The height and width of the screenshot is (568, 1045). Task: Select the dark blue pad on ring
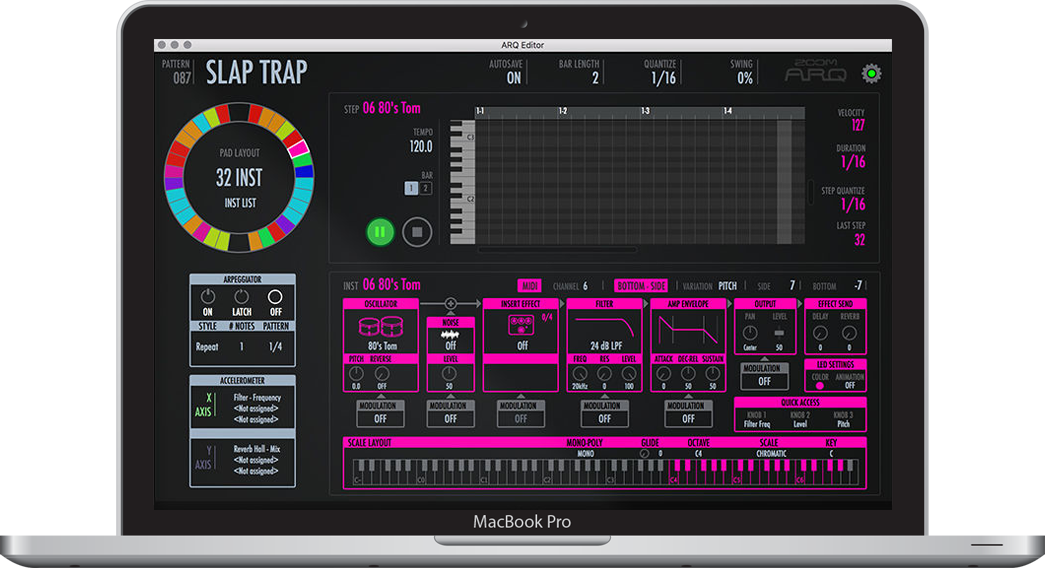[303, 171]
